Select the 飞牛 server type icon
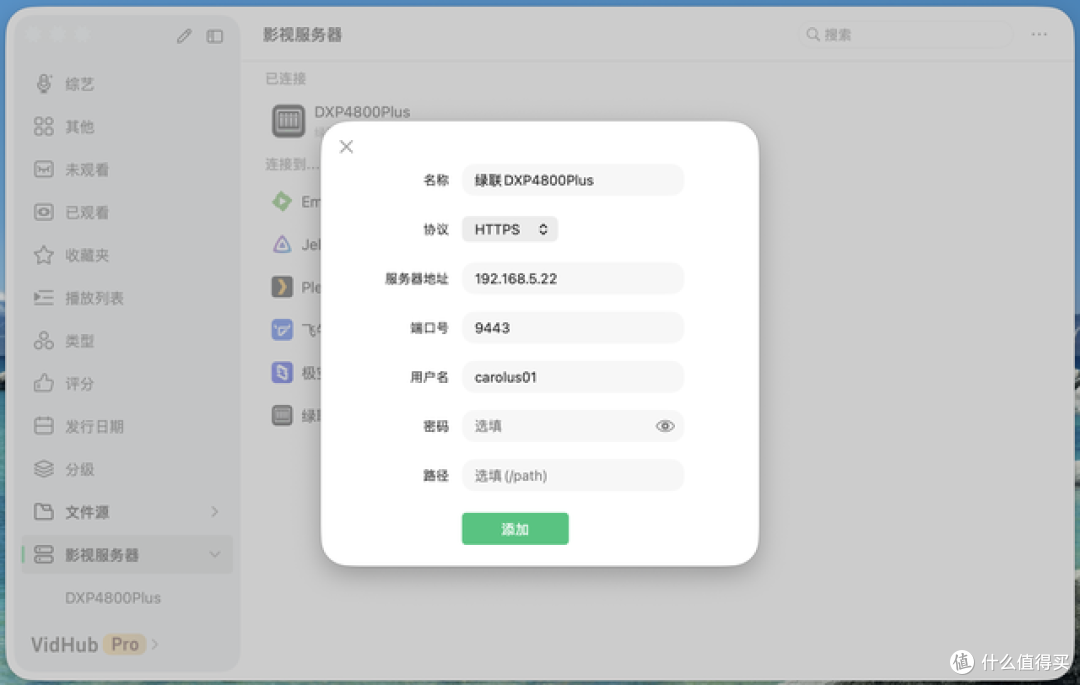Image resolution: width=1080 pixels, height=685 pixels. tap(282, 330)
